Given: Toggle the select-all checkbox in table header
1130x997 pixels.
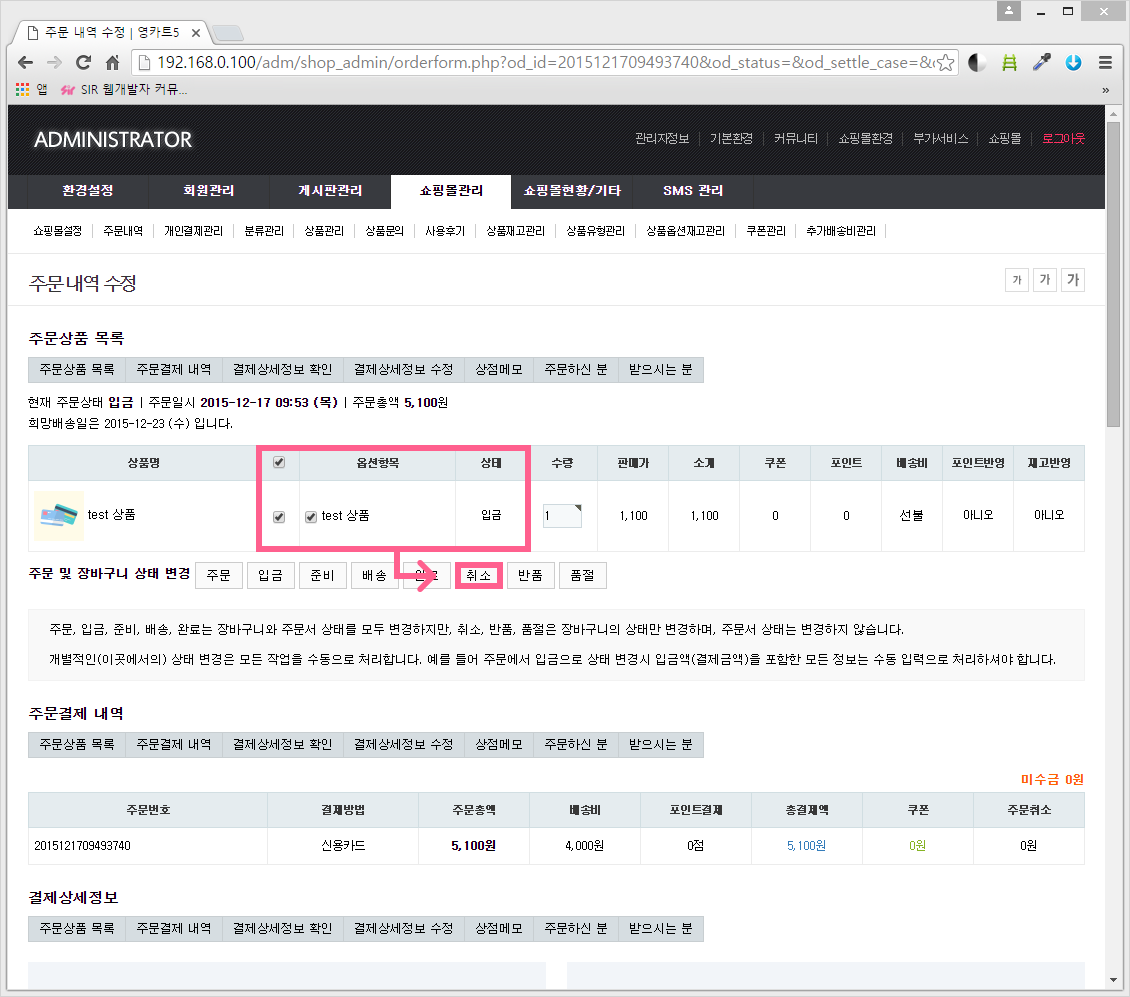Looking at the screenshot, I should 279,462.
